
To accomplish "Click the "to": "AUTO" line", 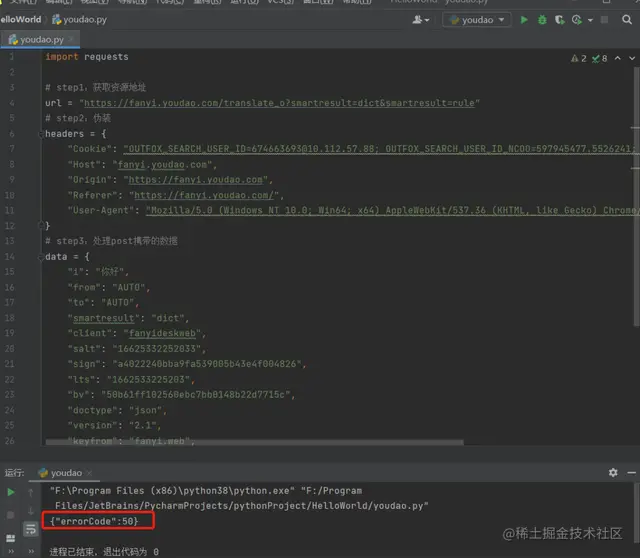I will (x=103, y=302).
